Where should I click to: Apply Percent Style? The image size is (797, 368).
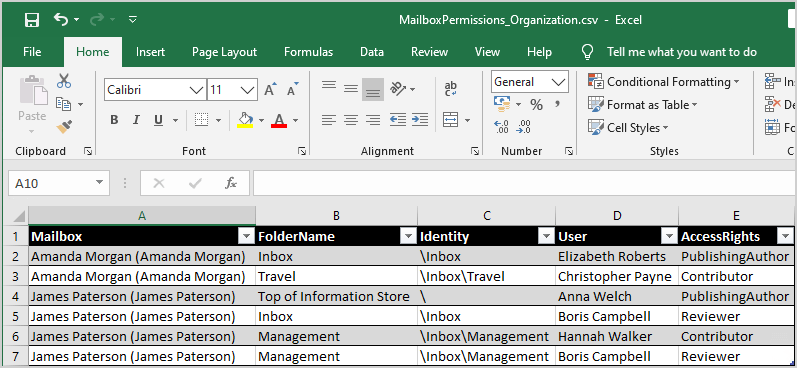536,105
